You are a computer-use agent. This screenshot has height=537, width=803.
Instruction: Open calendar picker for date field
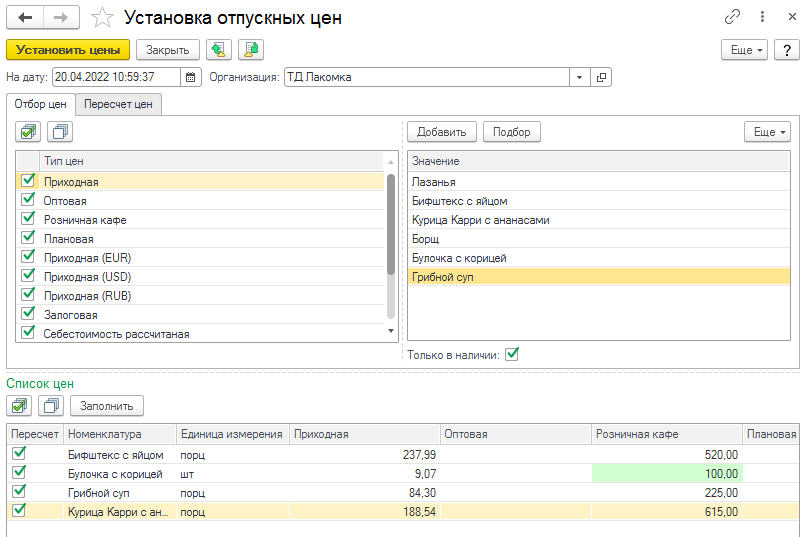coord(192,77)
